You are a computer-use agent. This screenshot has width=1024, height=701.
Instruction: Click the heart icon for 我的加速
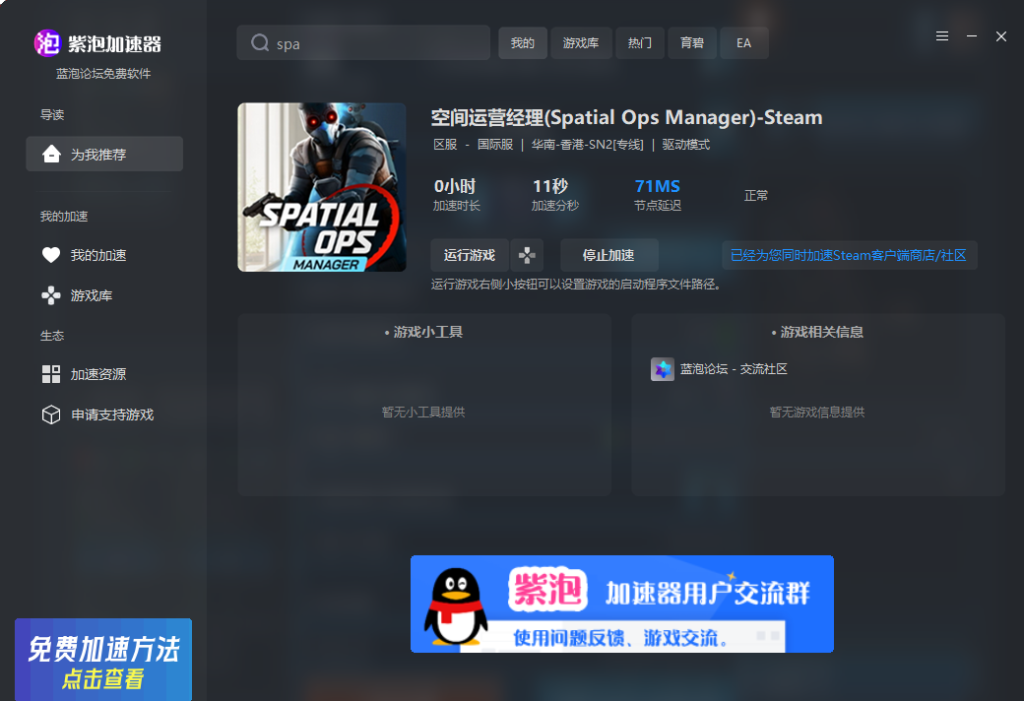point(51,255)
